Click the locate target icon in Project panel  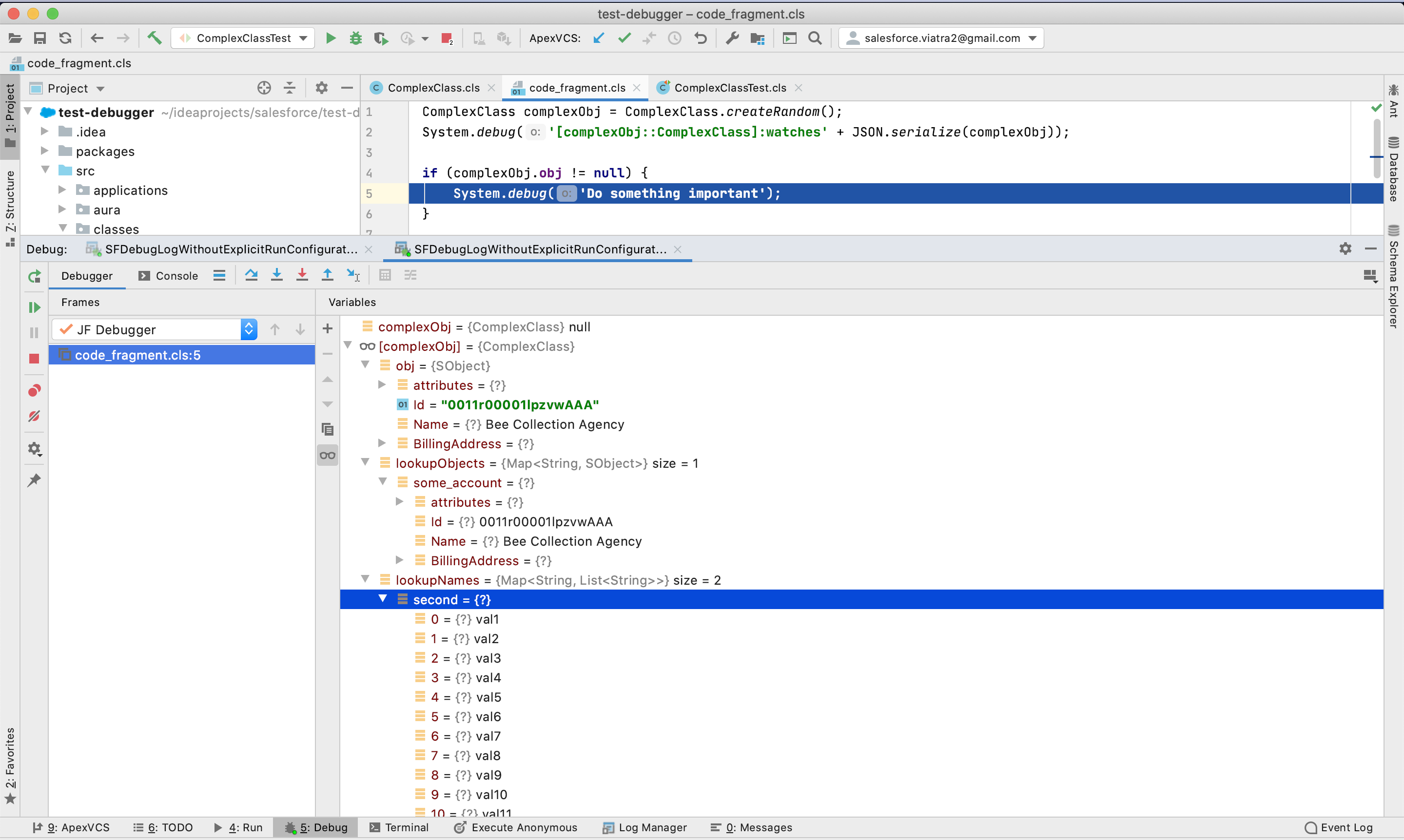coord(264,88)
